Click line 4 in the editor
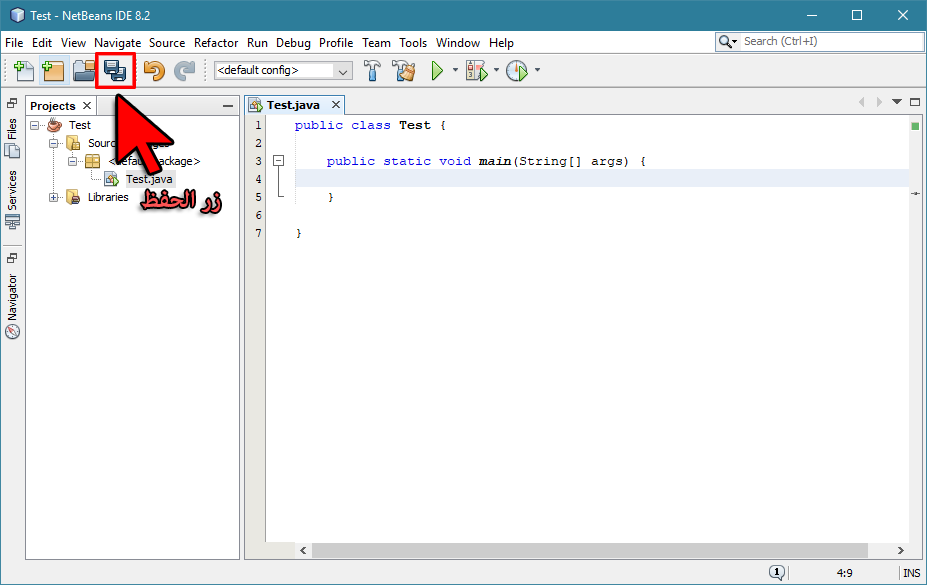The height and width of the screenshot is (585, 927). coord(601,178)
